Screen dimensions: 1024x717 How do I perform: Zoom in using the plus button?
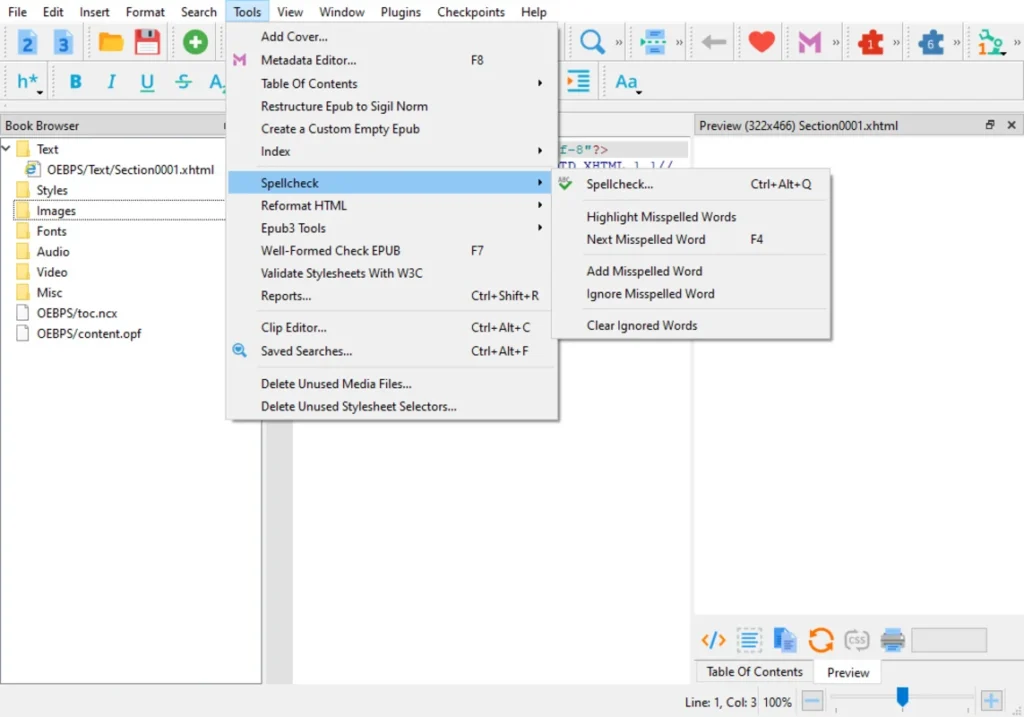coord(991,701)
